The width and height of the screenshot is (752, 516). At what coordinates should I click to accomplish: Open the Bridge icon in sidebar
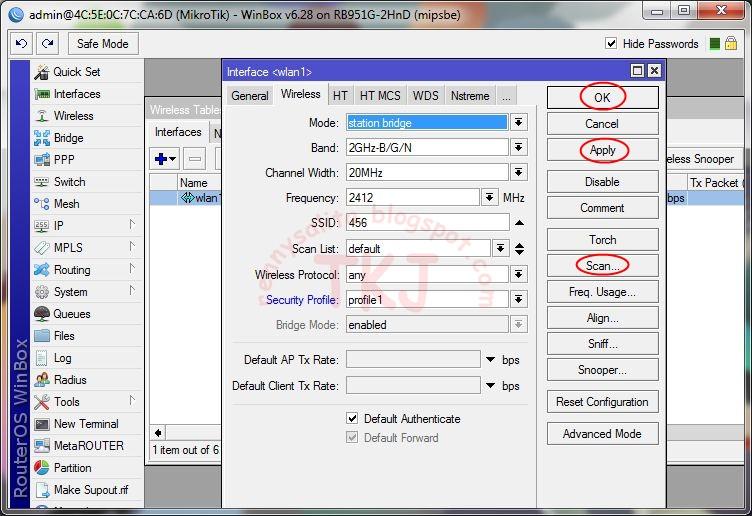point(42,138)
